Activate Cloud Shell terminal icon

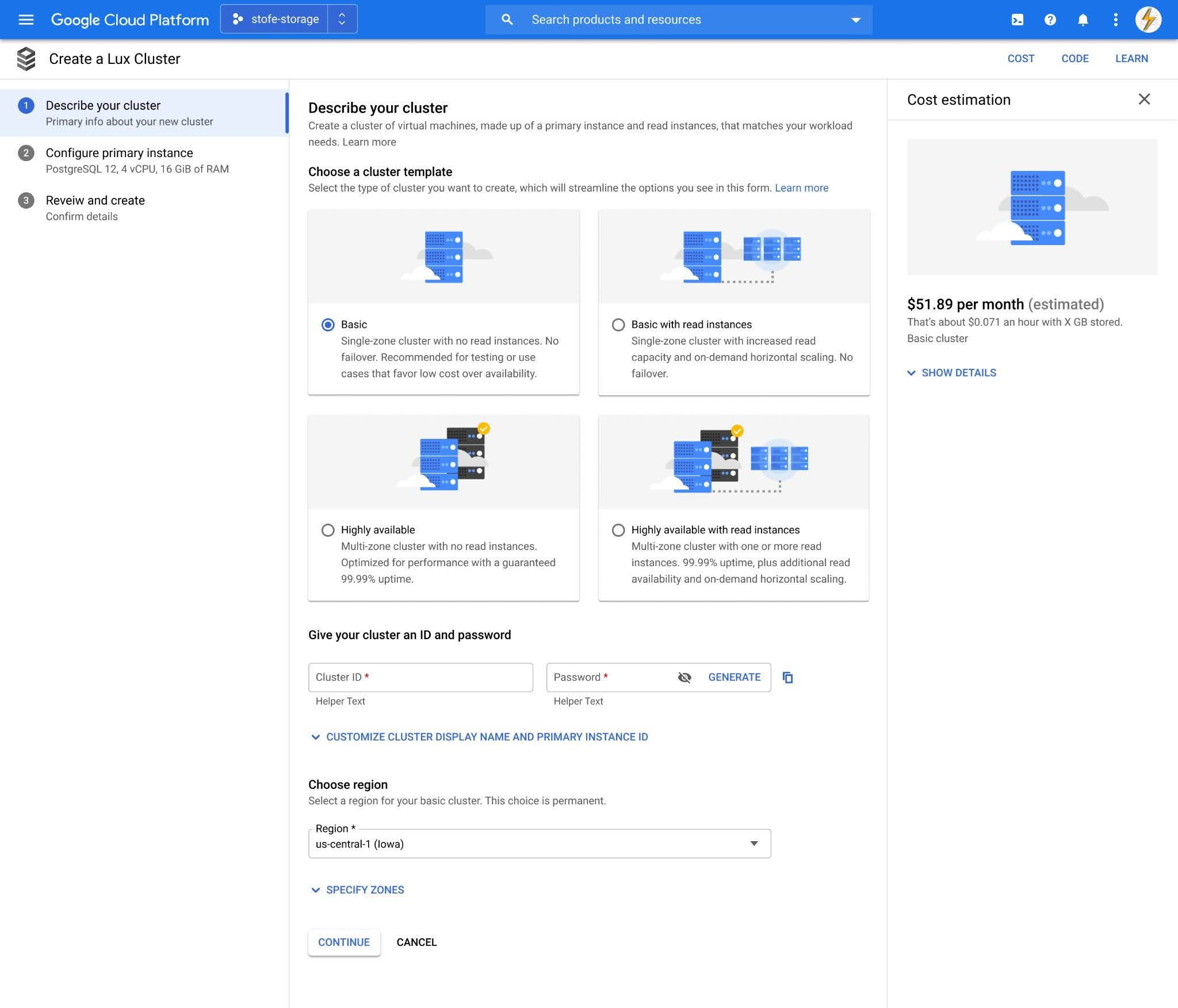pyautogui.click(x=1018, y=20)
